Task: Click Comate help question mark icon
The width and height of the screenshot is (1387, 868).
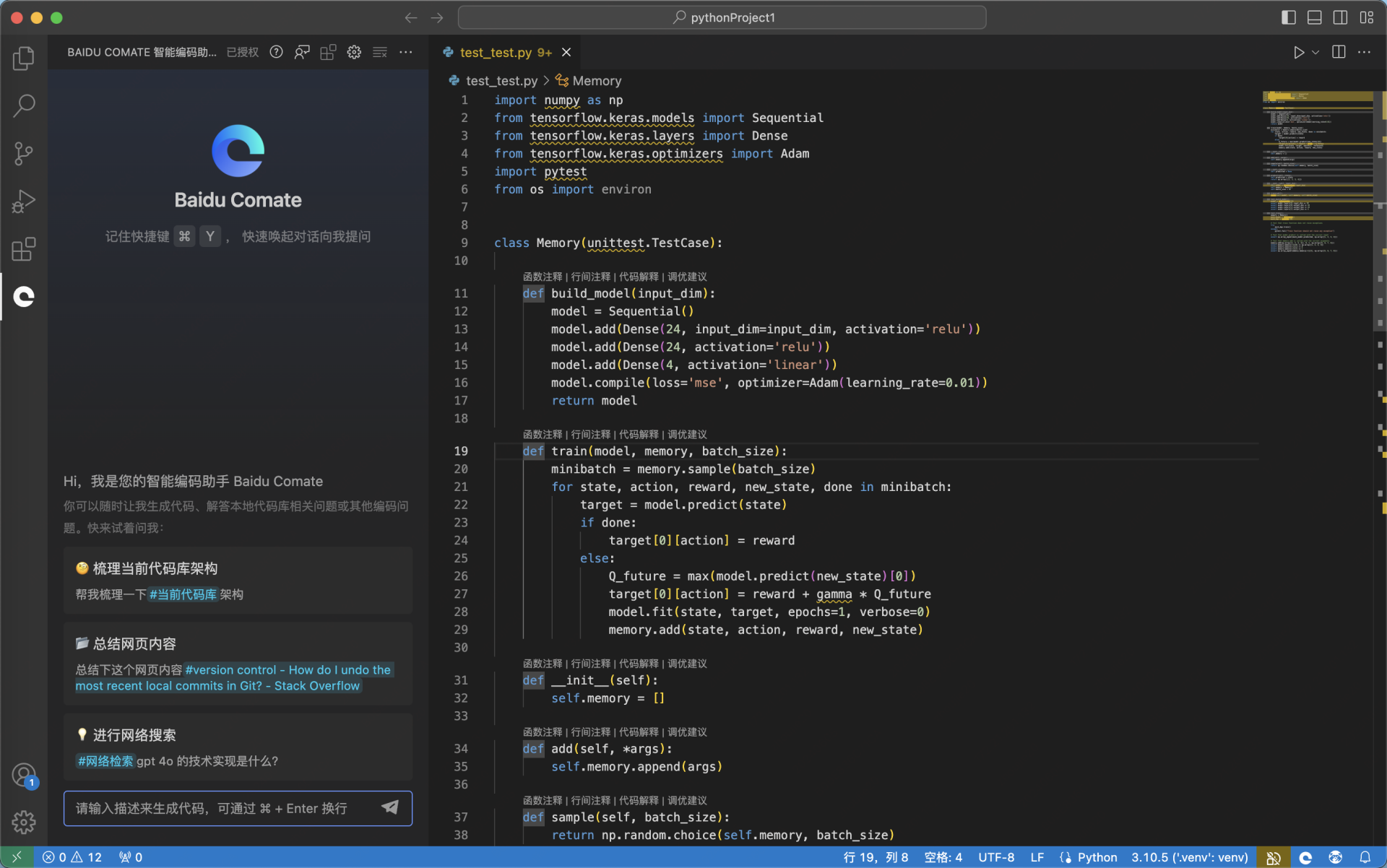Action: click(276, 52)
